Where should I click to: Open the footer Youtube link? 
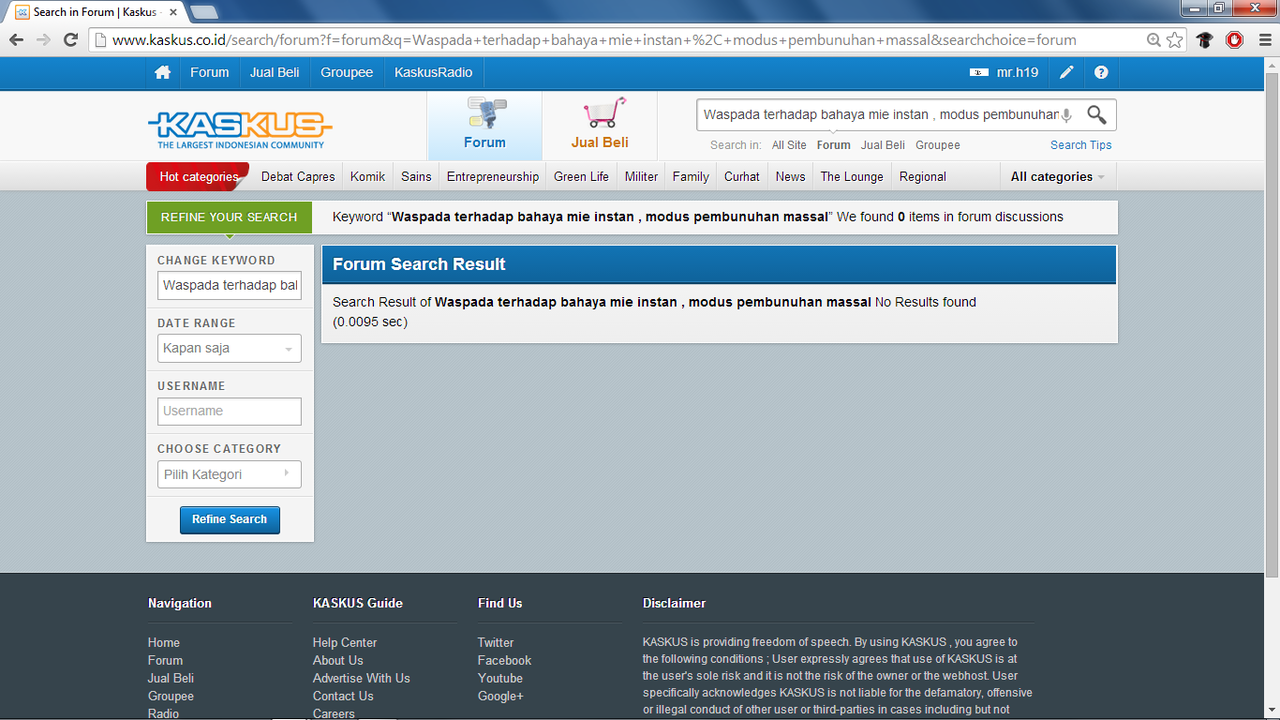pos(500,678)
